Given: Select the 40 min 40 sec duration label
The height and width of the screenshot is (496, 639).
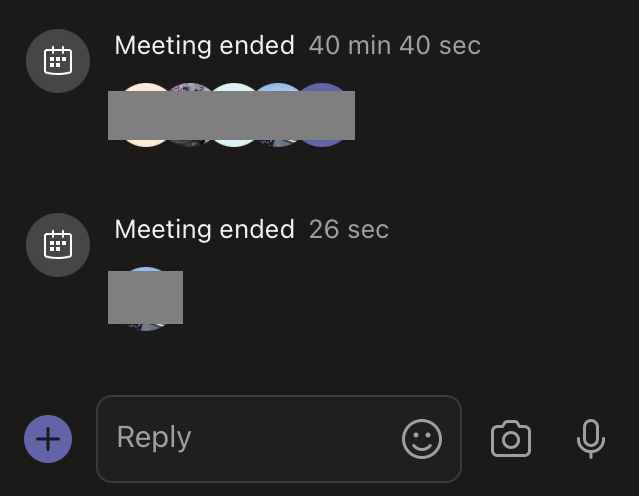Looking at the screenshot, I should coord(395,45).
